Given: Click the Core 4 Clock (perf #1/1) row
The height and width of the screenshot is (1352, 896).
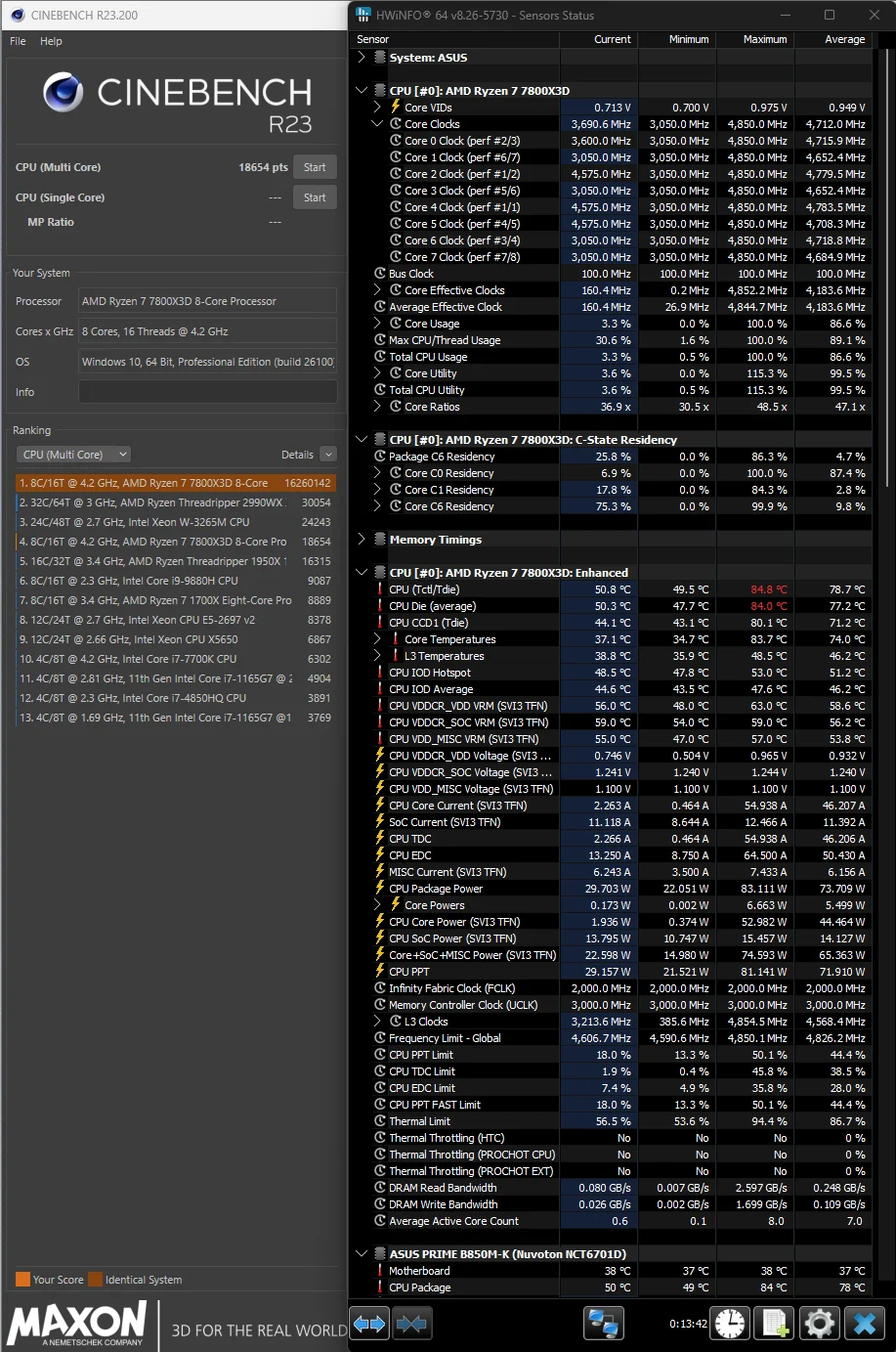Looking at the screenshot, I should pos(612,207).
